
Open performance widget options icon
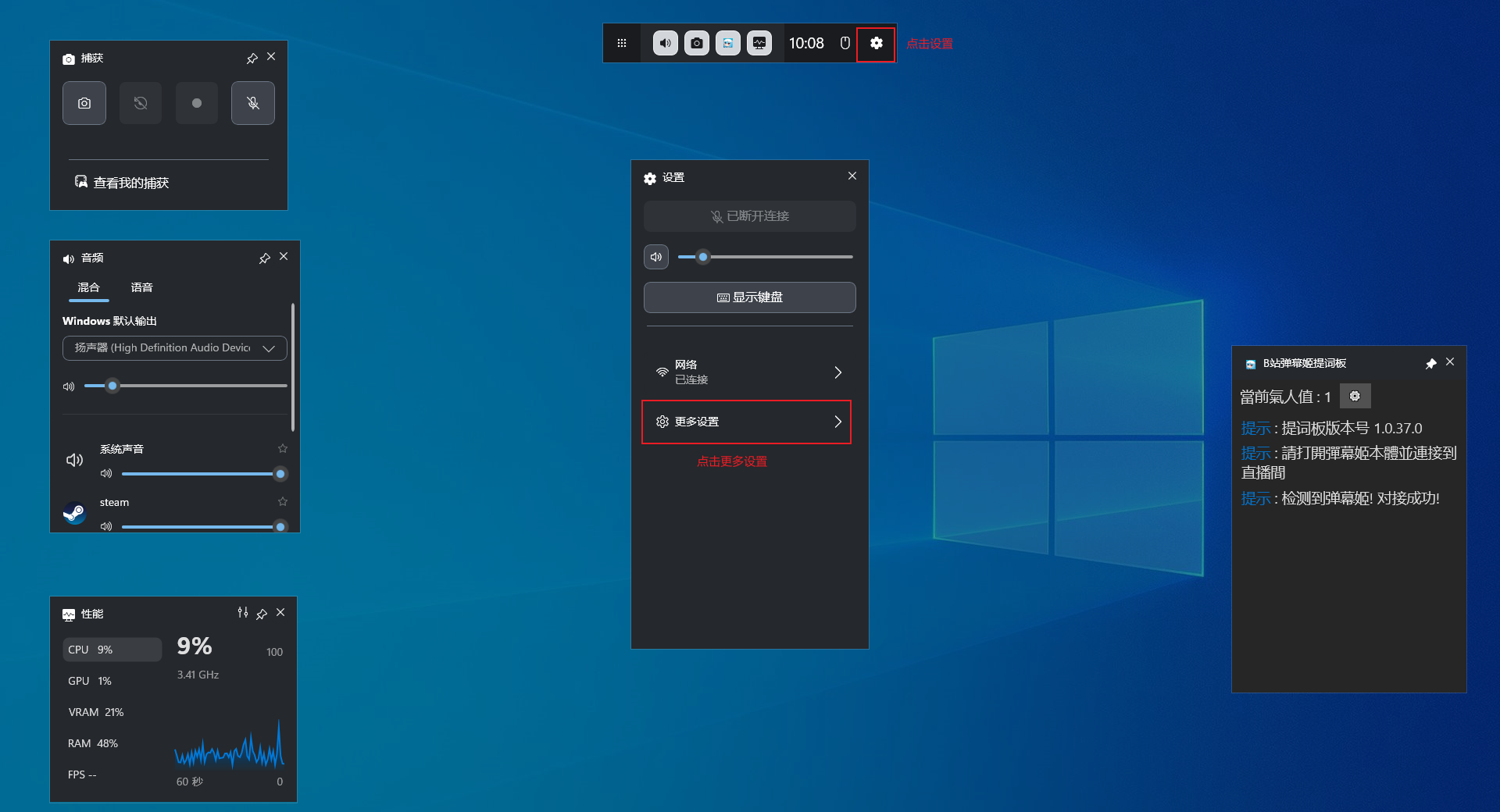[x=243, y=614]
